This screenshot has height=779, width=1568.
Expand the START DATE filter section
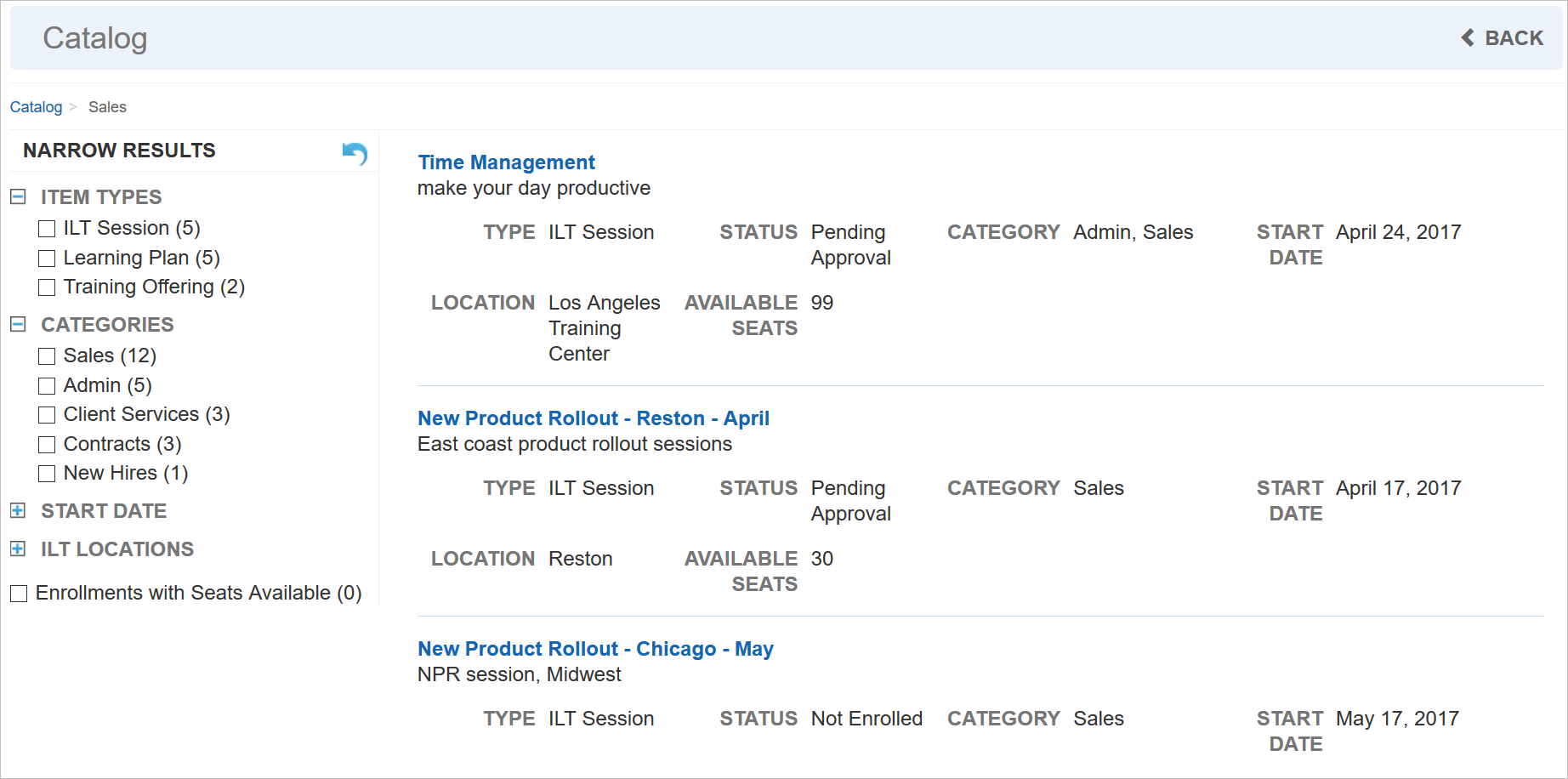click(x=18, y=511)
